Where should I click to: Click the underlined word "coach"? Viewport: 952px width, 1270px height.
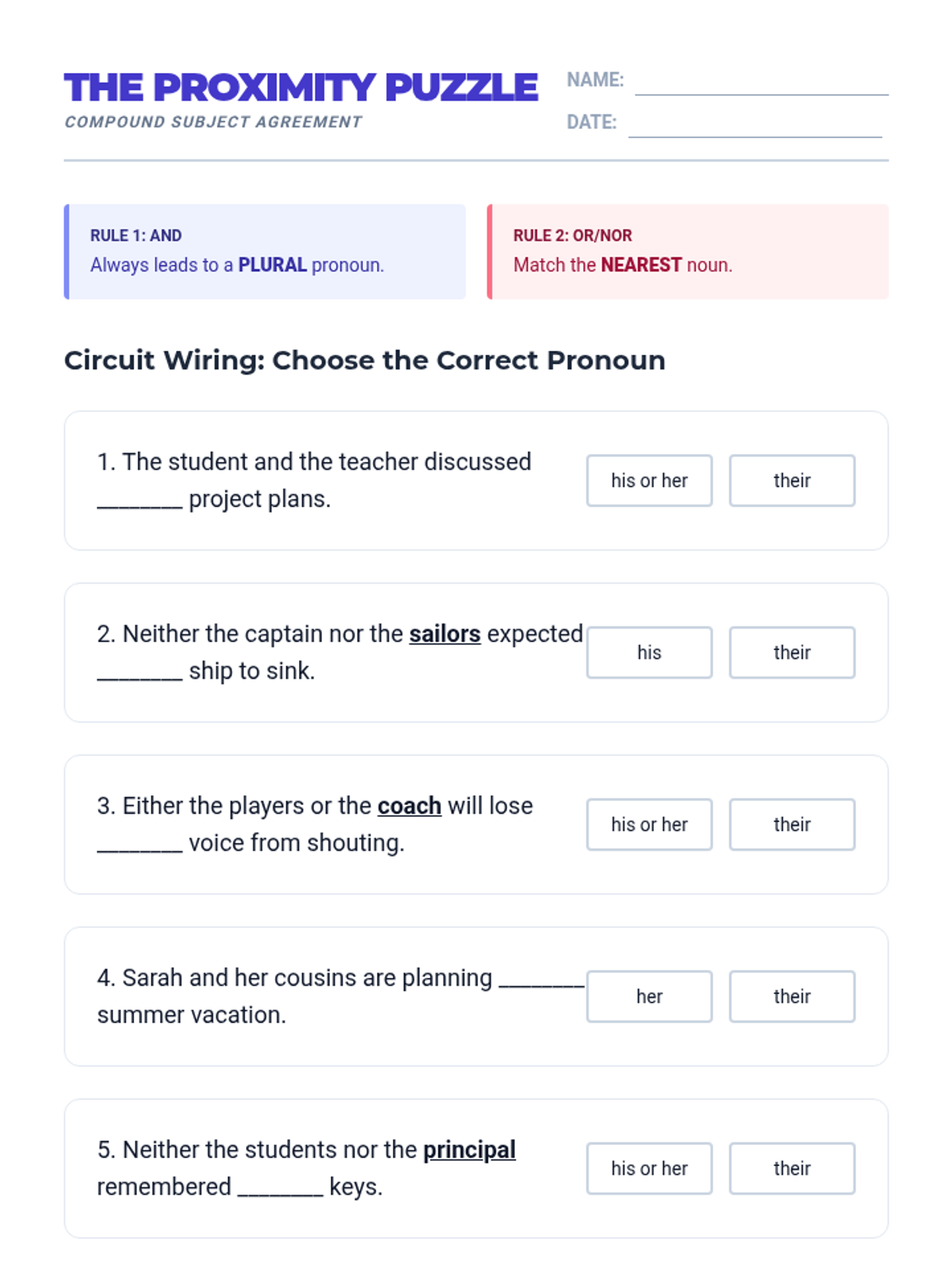coord(409,806)
